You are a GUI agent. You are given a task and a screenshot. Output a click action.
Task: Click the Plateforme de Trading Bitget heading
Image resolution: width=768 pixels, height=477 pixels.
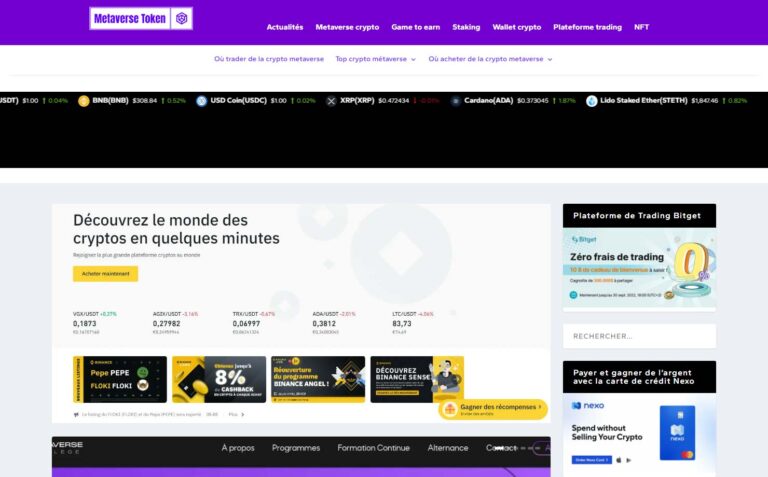click(637, 215)
